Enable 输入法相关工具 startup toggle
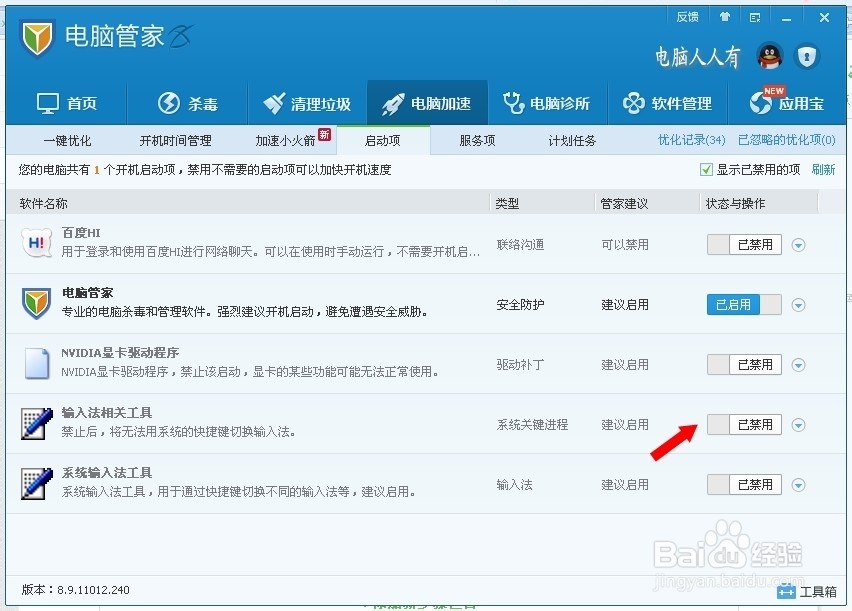The height and width of the screenshot is (611, 852). (x=744, y=425)
